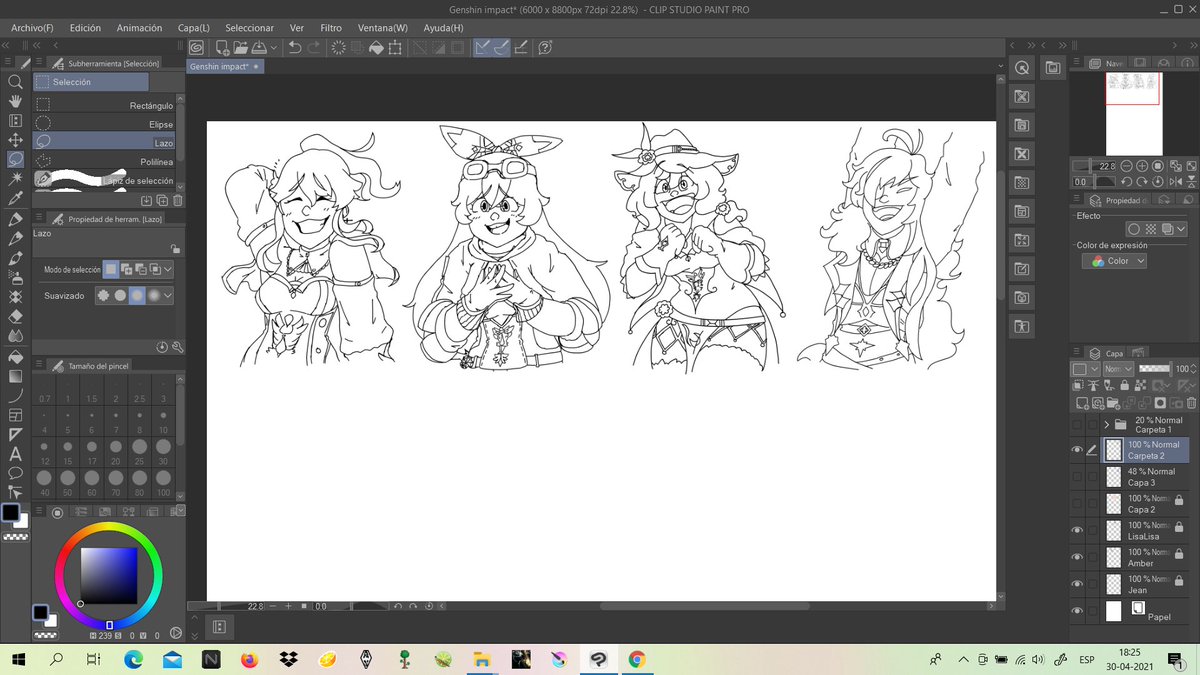Click the Help assistant icon in command bar
Viewport: 1200px width, 675px height.
(545, 47)
